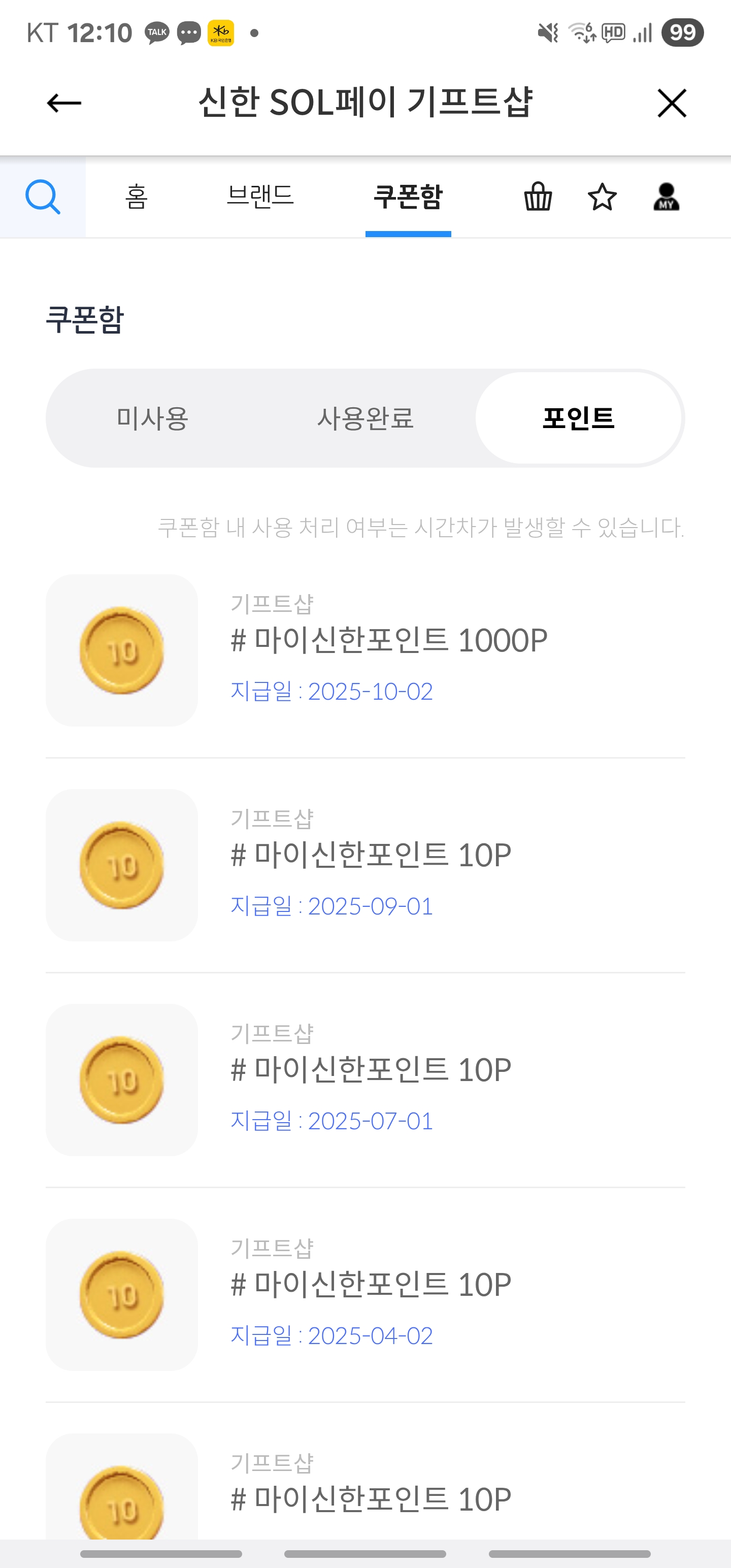The width and height of the screenshot is (731, 1568).
Task: Open favorites via the star icon
Action: 602,197
